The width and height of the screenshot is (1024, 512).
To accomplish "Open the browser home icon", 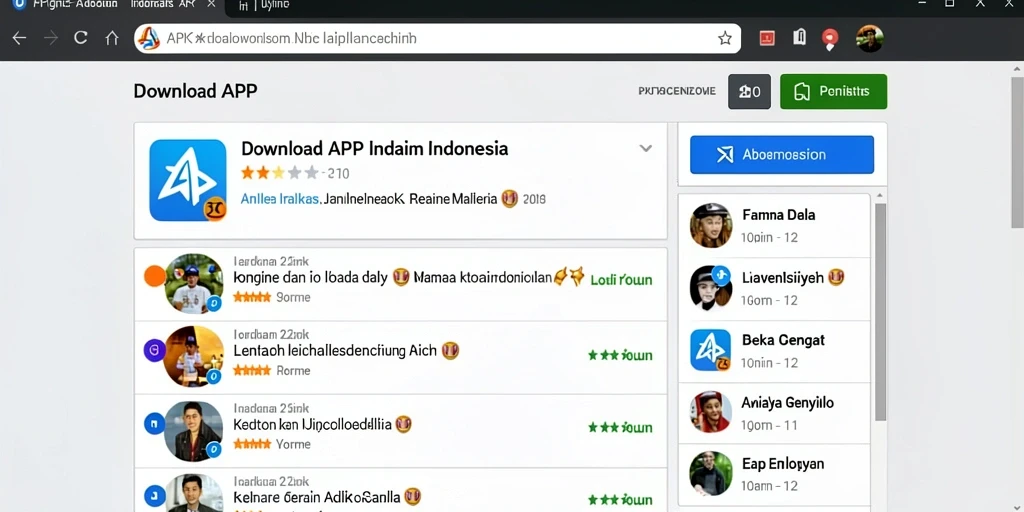I will [x=112, y=38].
